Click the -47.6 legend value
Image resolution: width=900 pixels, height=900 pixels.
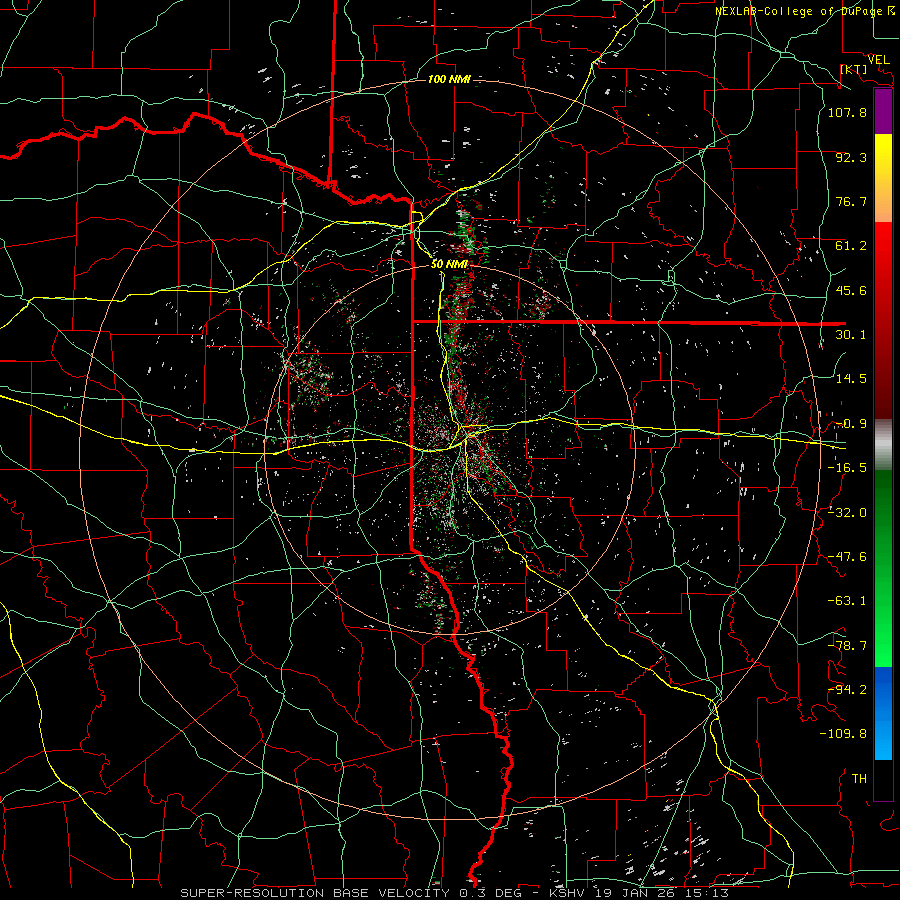coord(847,557)
